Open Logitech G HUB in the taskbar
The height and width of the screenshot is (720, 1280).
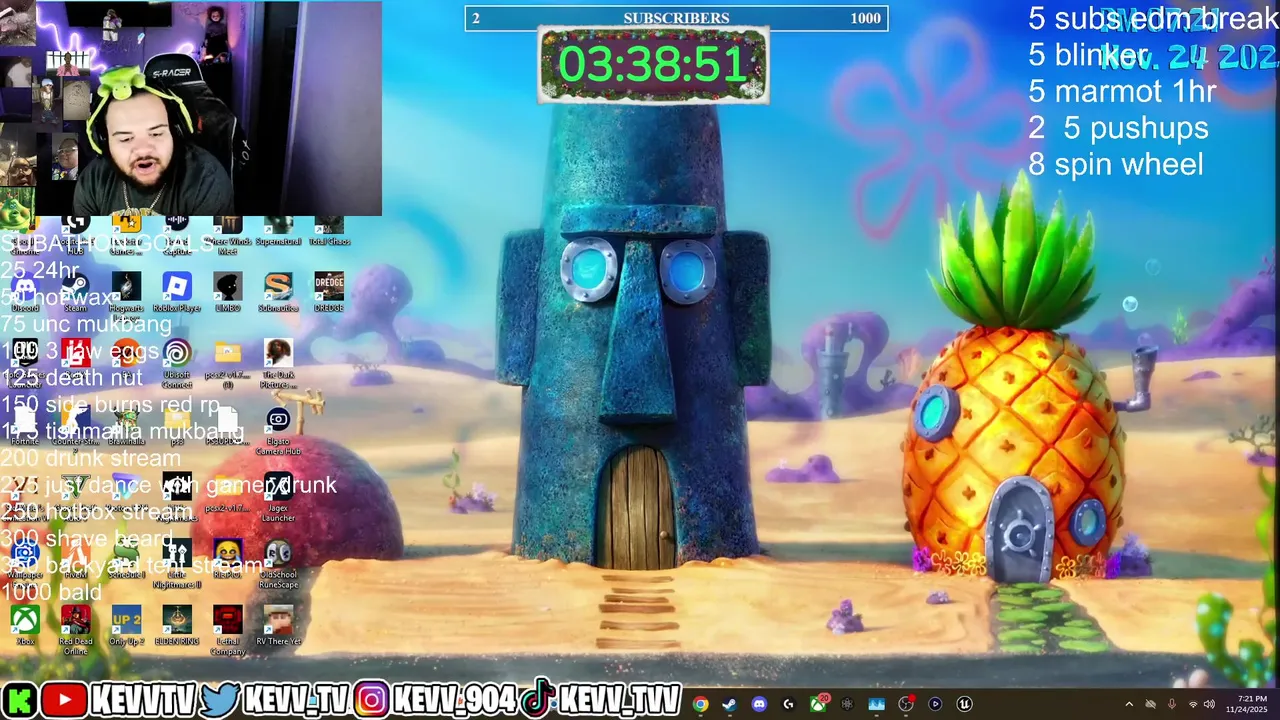click(788, 704)
